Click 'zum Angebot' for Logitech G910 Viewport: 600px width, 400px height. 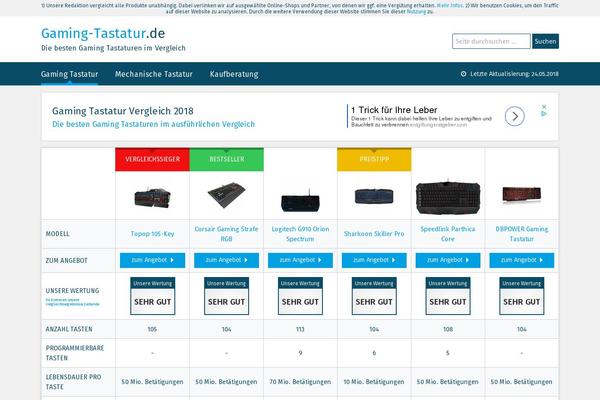click(x=300, y=260)
